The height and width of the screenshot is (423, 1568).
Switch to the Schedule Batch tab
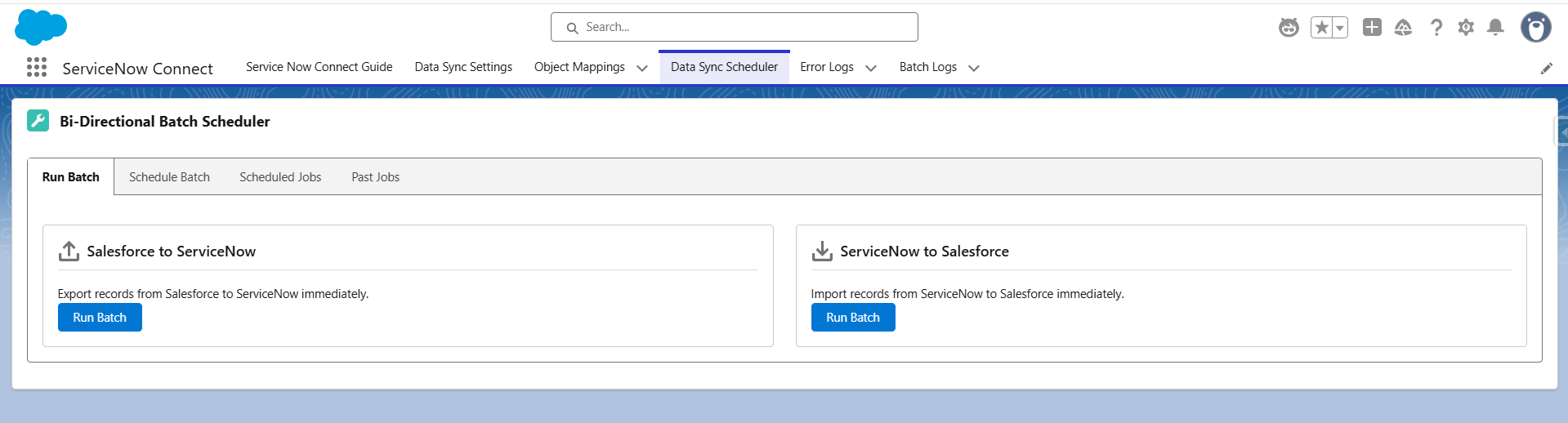click(169, 177)
